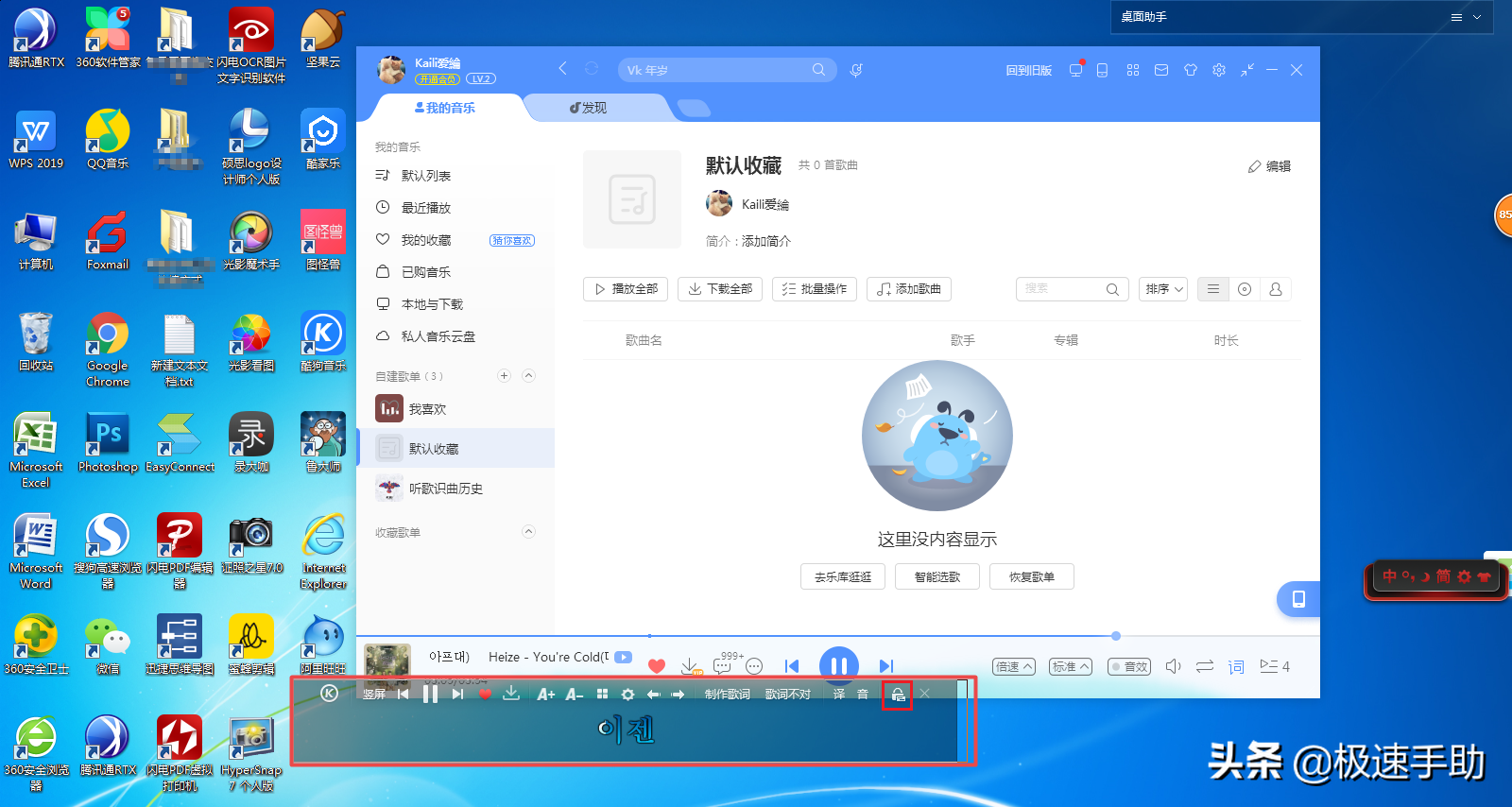
Task: Toggle the repeat/loop playback mode
Action: [x=1205, y=666]
